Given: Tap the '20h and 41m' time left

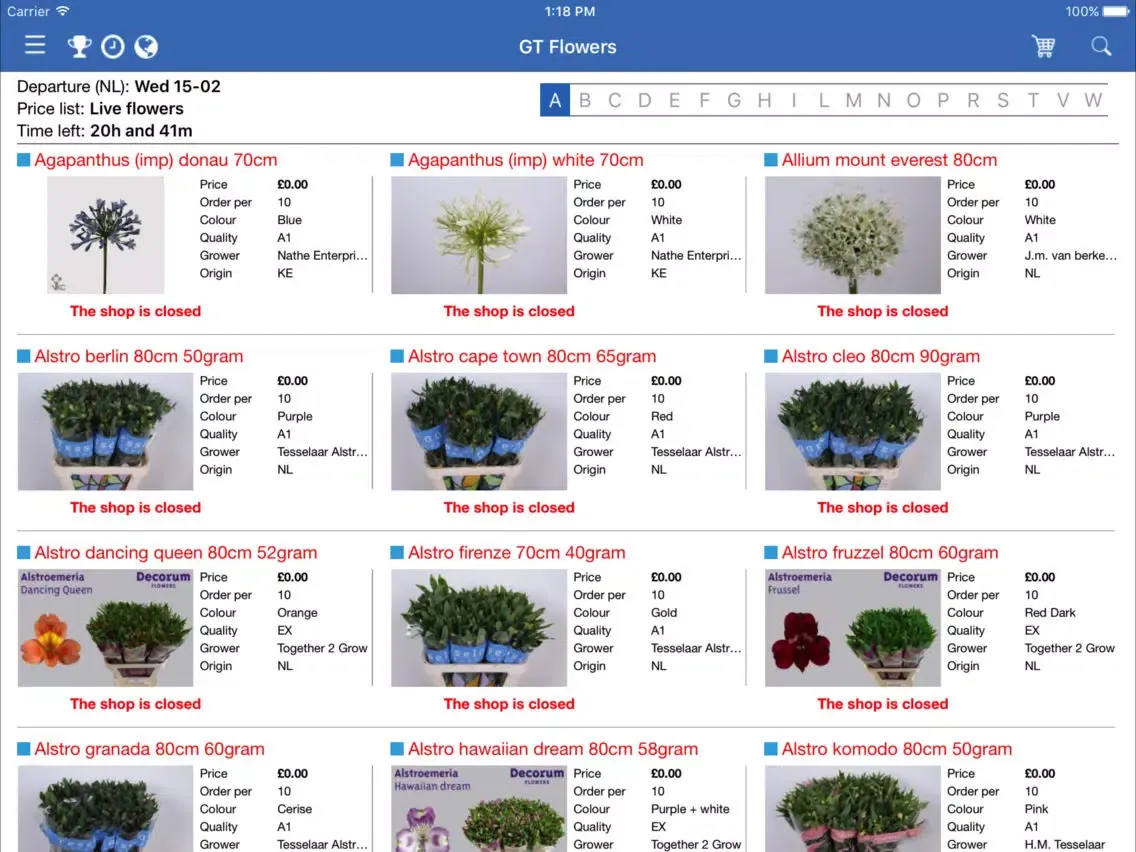Looking at the screenshot, I should tap(141, 131).
